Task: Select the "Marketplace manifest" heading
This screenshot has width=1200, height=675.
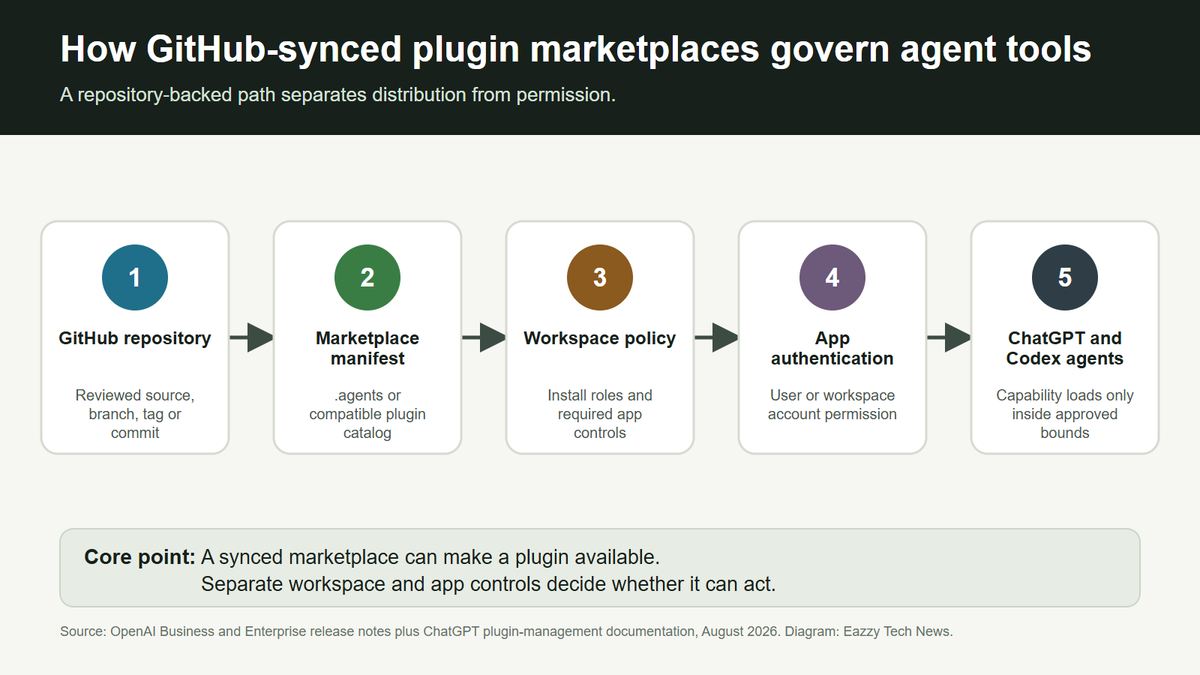Action: pyautogui.click(x=367, y=348)
